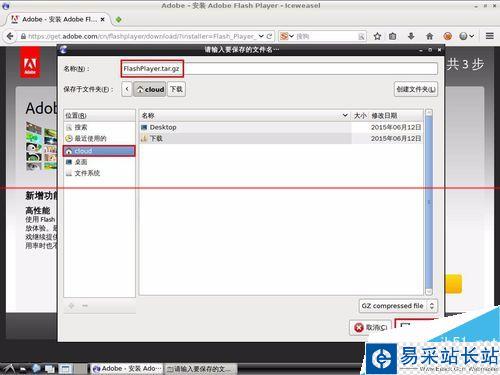Click the remove bookmark minus button under places

[x=85, y=306]
